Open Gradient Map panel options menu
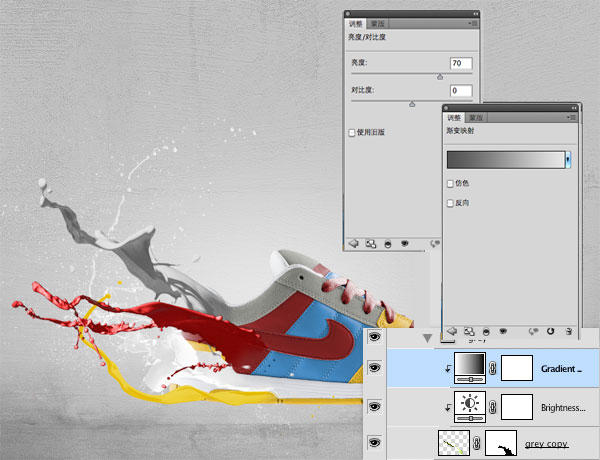 pos(572,117)
